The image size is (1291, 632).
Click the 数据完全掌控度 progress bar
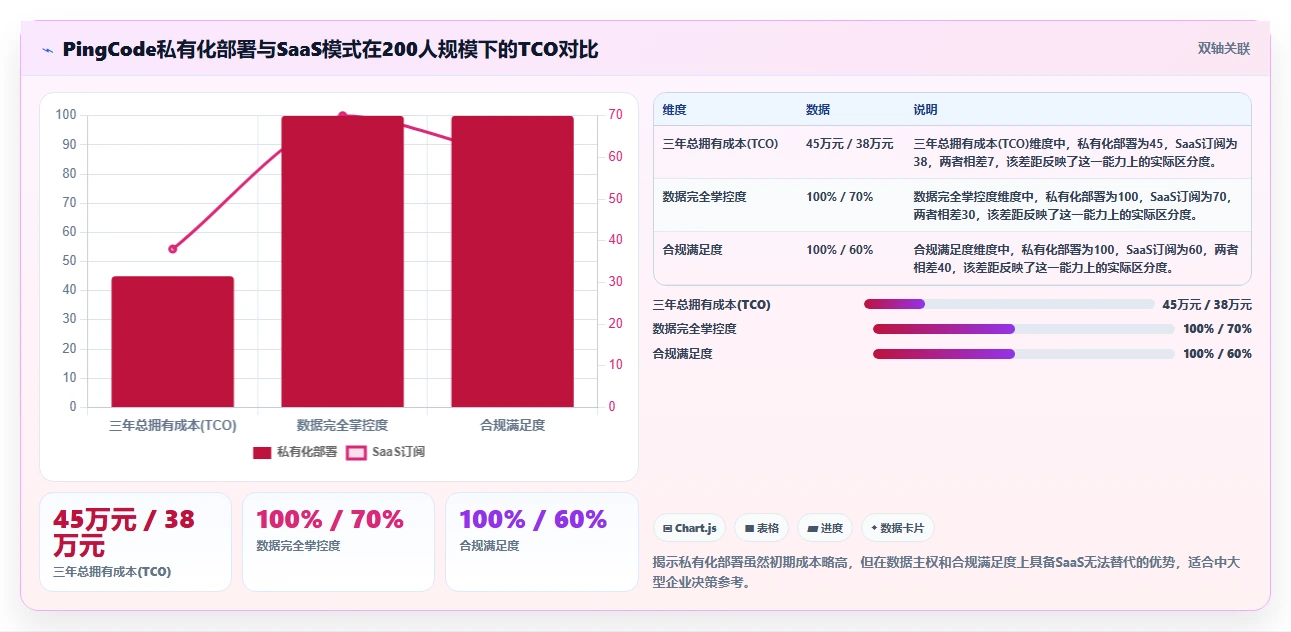click(1024, 329)
